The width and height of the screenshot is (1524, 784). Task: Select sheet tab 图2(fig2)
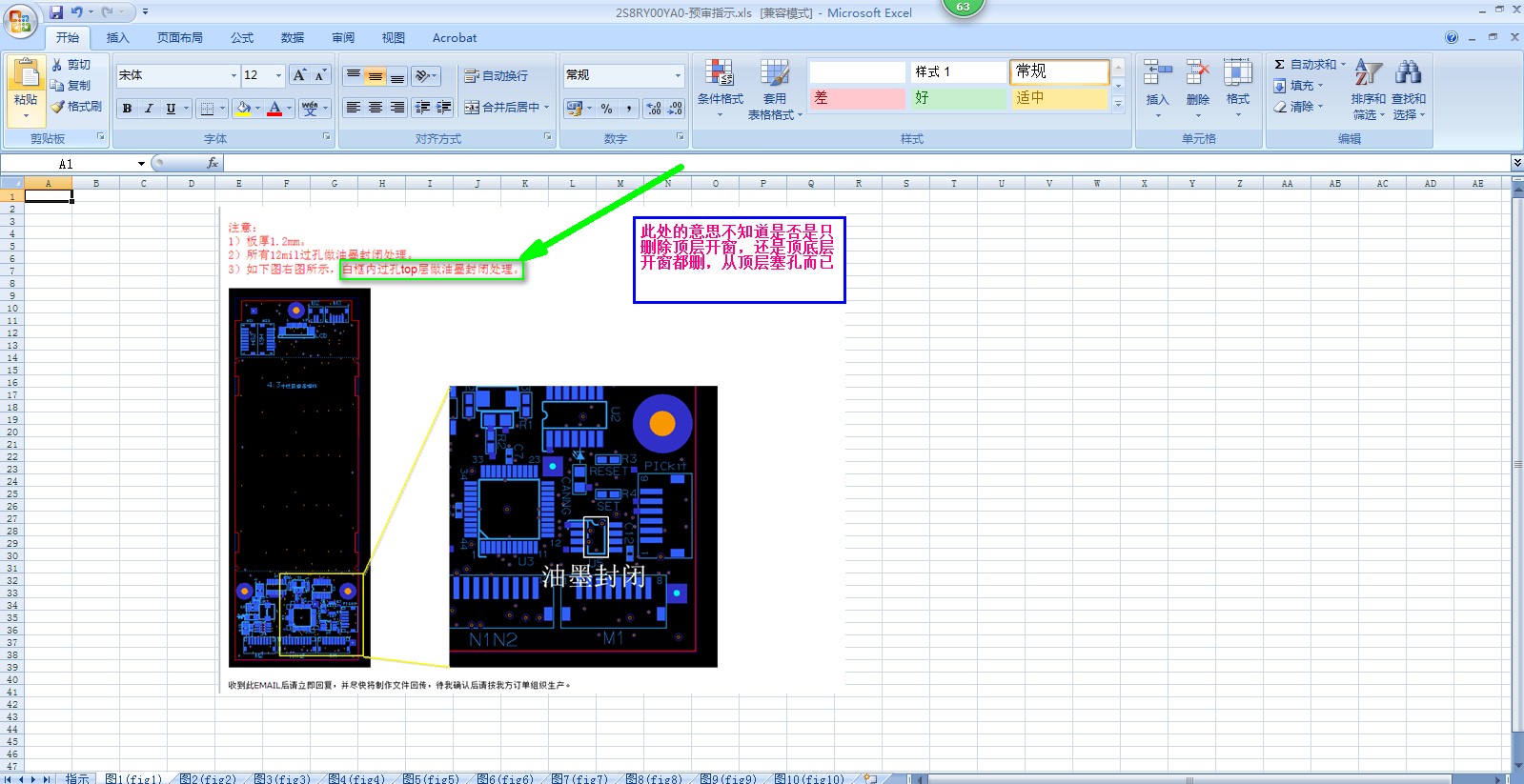pos(208,778)
